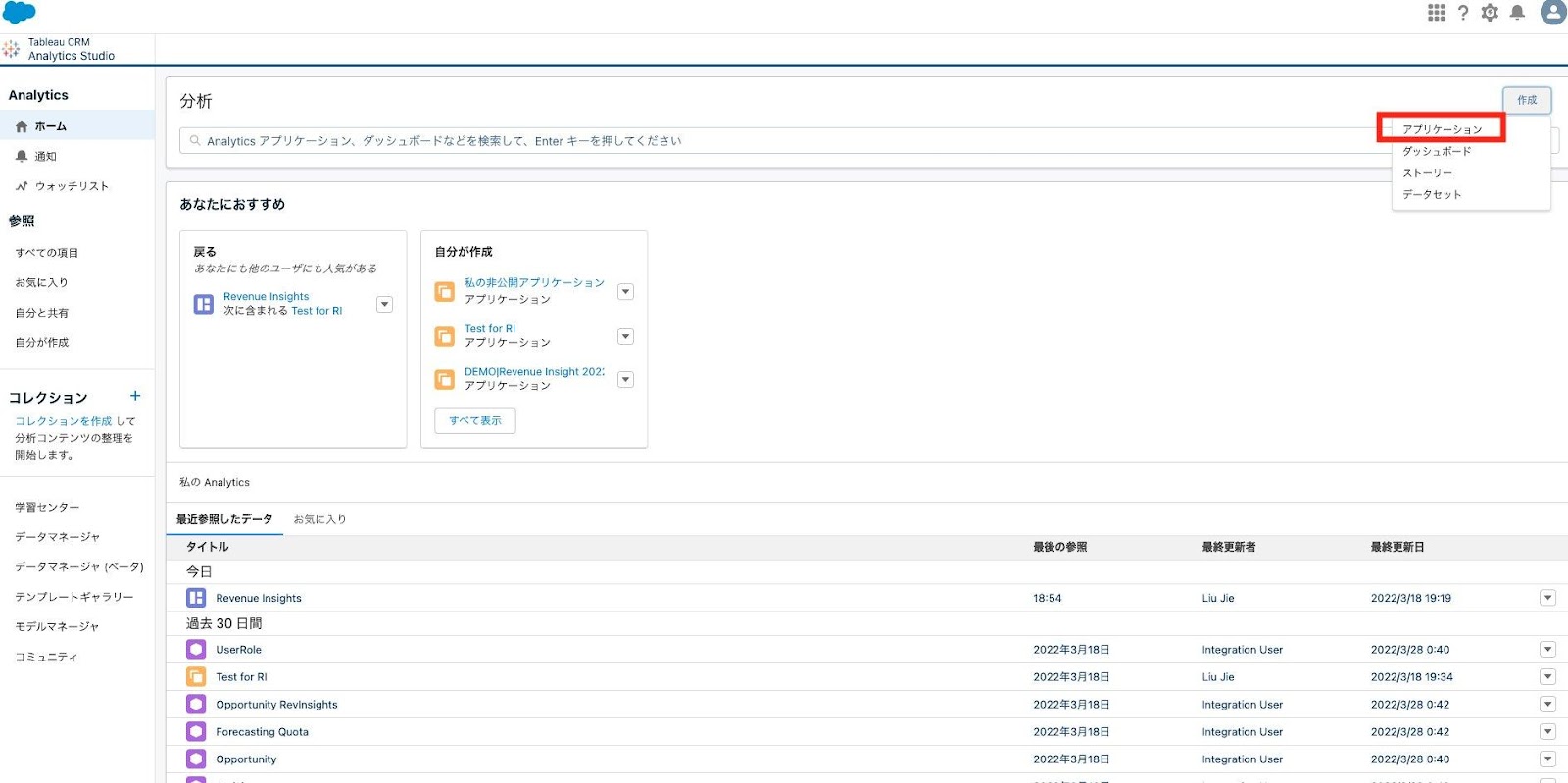Open dropdown for Revenue Insights recommendation
Image resolution: width=1568 pixels, height=783 pixels.
[385, 305]
